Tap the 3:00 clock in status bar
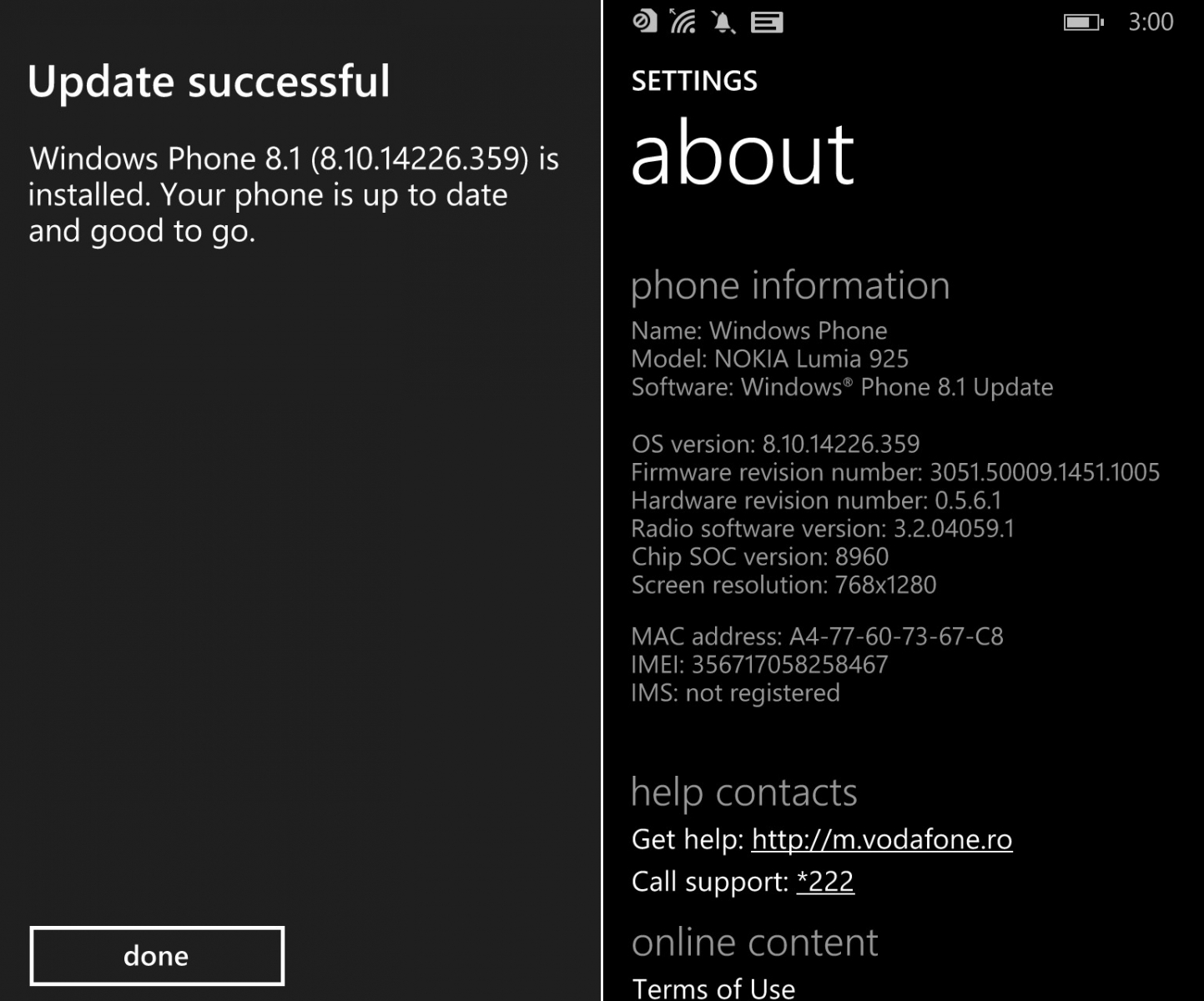This screenshot has height=1001, width=1204. [x=1151, y=22]
